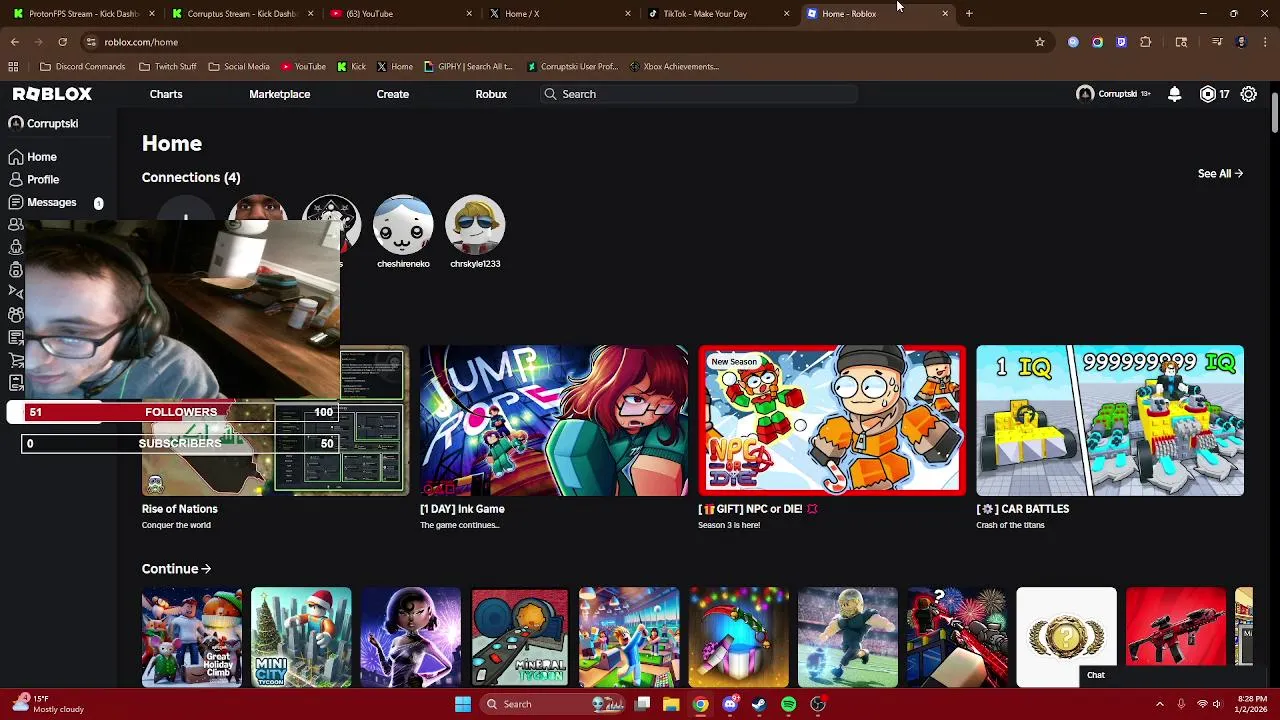This screenshot has width=1280, height=720.
Task: Open Home in the Roblox sidebar
Action: (x=33, y=157)
